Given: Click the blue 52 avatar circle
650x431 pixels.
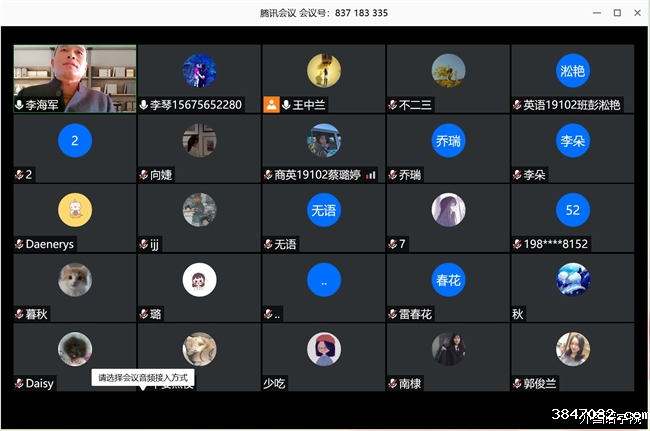Looking at the screenshot, I should click(x=572, y=210).
